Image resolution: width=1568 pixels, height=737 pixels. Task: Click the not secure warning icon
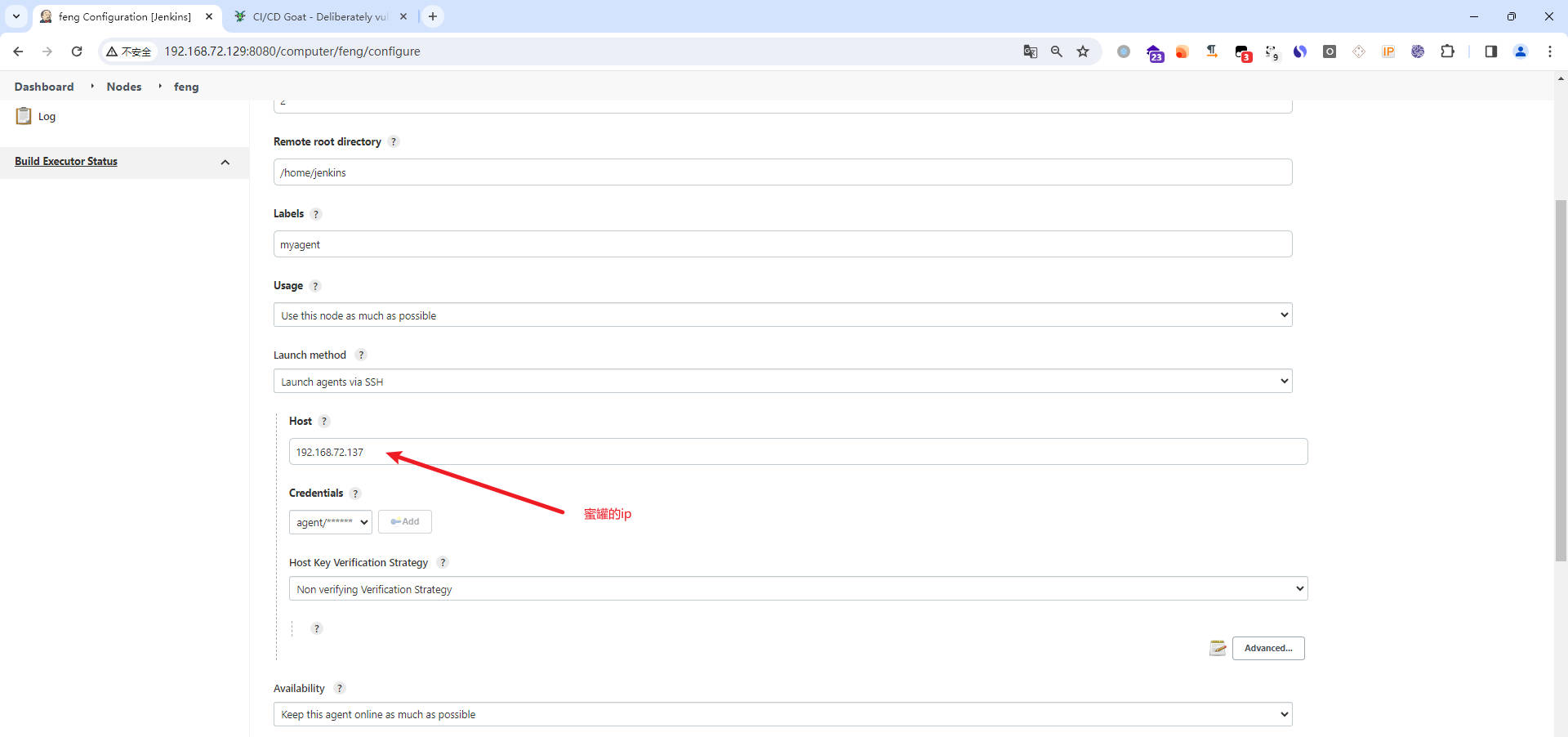128,51
